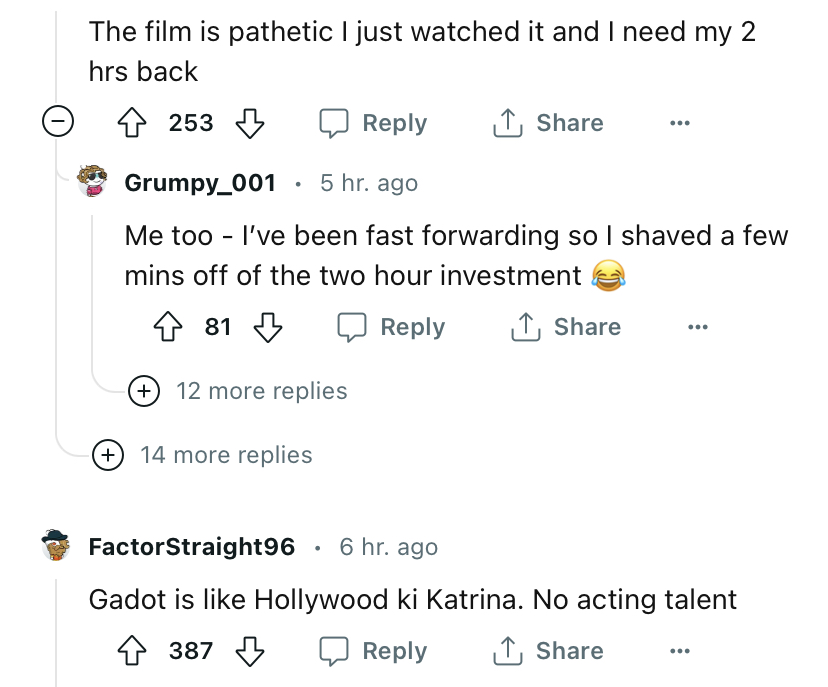Screen dimensions: 828x687
Task: Reply to Grumpy_001's comment
Action: pyautogui.click(x=391, y=327)
